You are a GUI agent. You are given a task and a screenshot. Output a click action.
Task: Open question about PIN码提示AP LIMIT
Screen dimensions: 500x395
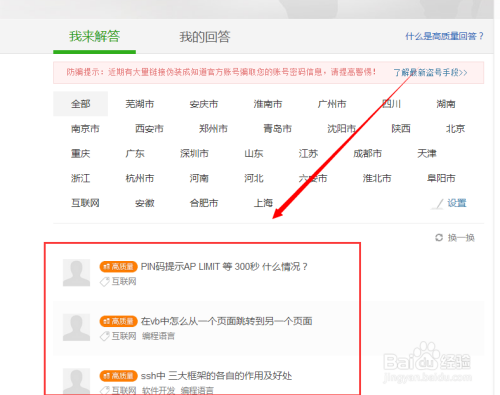(x=224, y=267)
